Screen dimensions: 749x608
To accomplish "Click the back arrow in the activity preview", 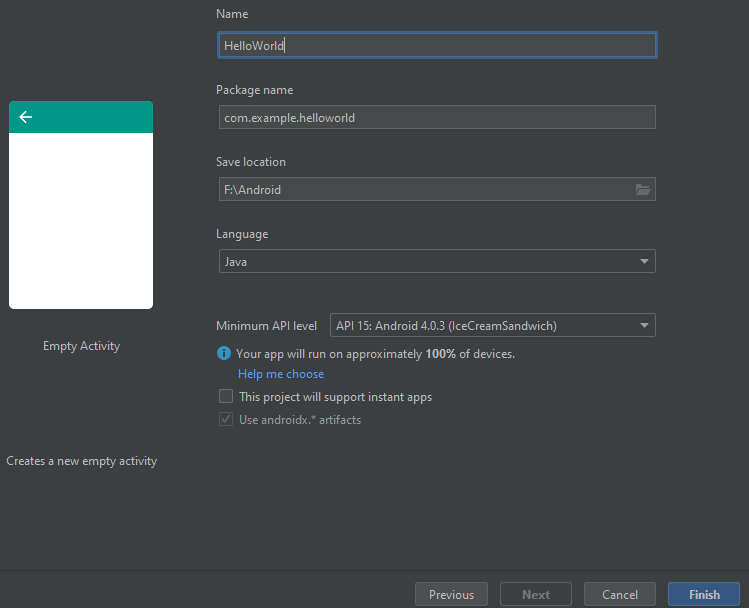I will click(26, 117).
